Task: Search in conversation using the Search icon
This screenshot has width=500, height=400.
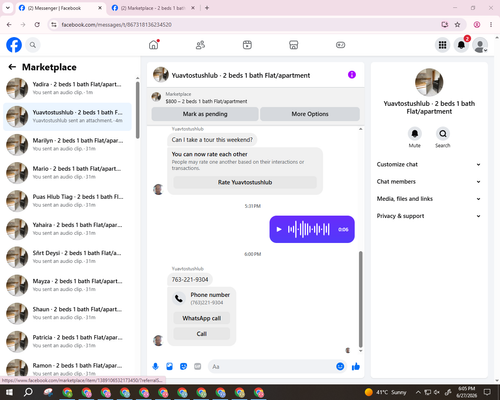Action: point(443,134)
